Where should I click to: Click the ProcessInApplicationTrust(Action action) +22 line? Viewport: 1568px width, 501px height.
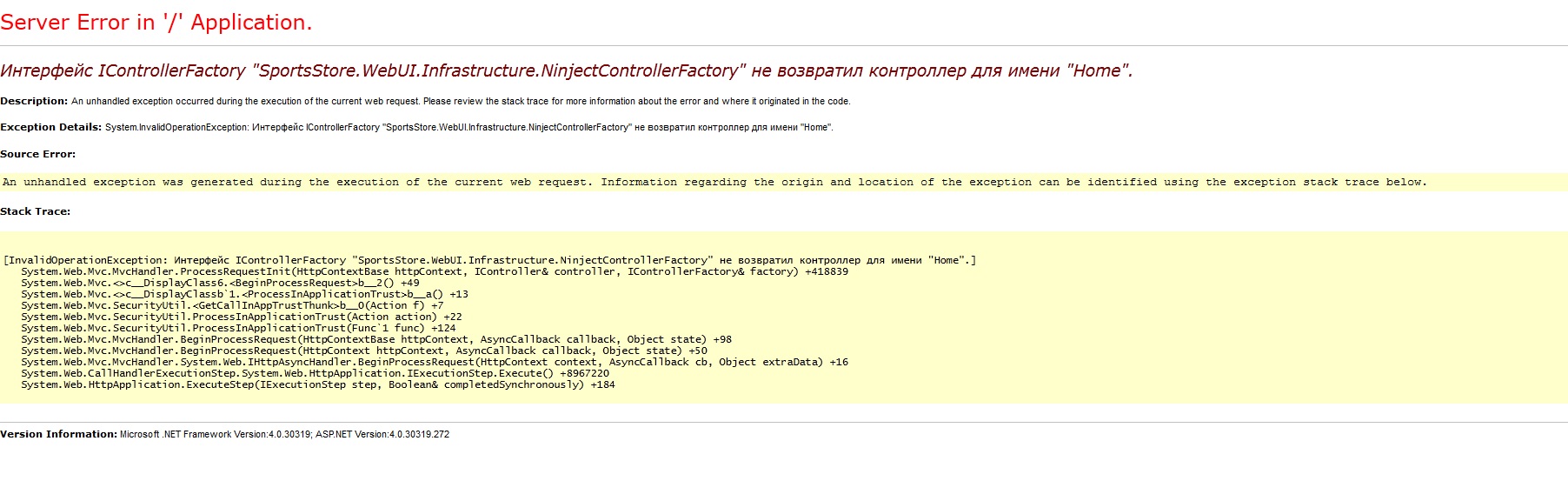point(242,317)
